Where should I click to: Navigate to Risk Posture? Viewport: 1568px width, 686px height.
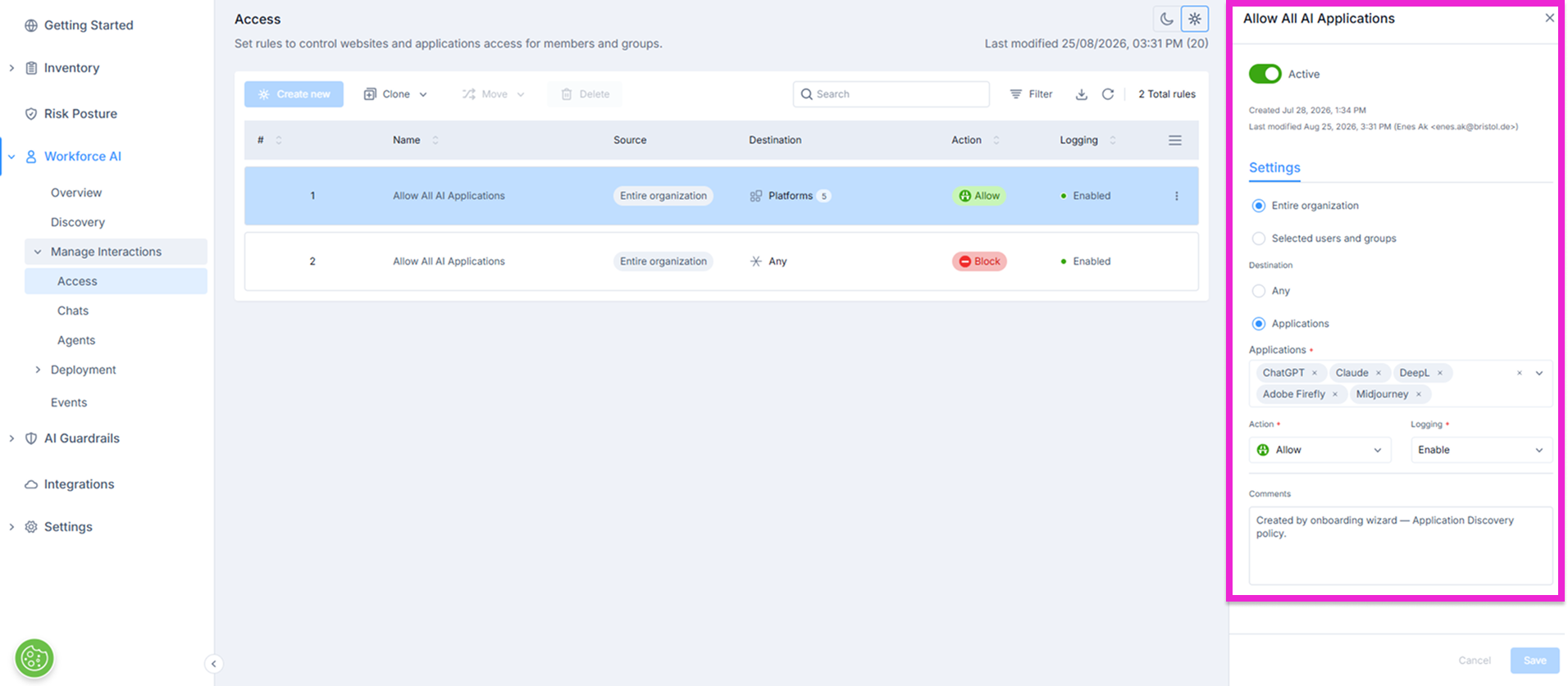click(80, 114)
